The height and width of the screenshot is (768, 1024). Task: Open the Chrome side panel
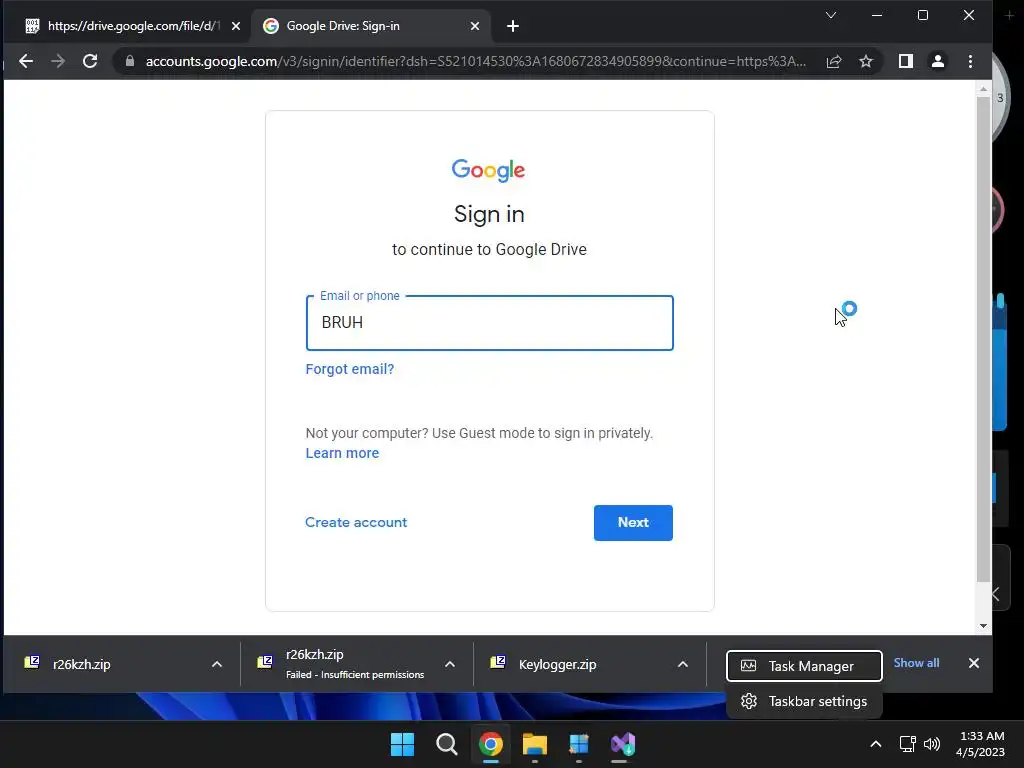coord(906,61)
